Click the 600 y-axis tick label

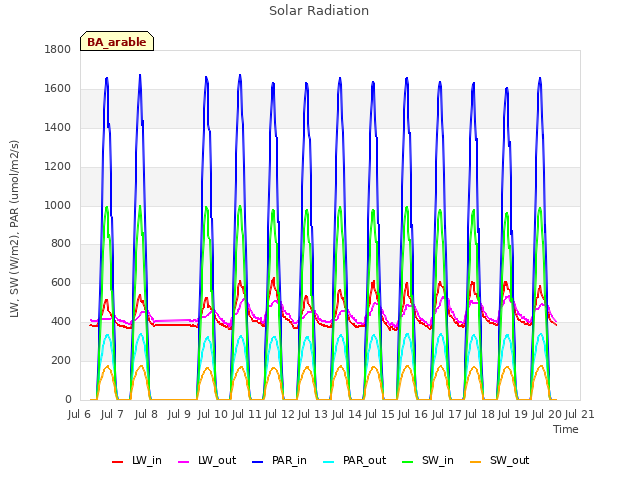(61, 283)
